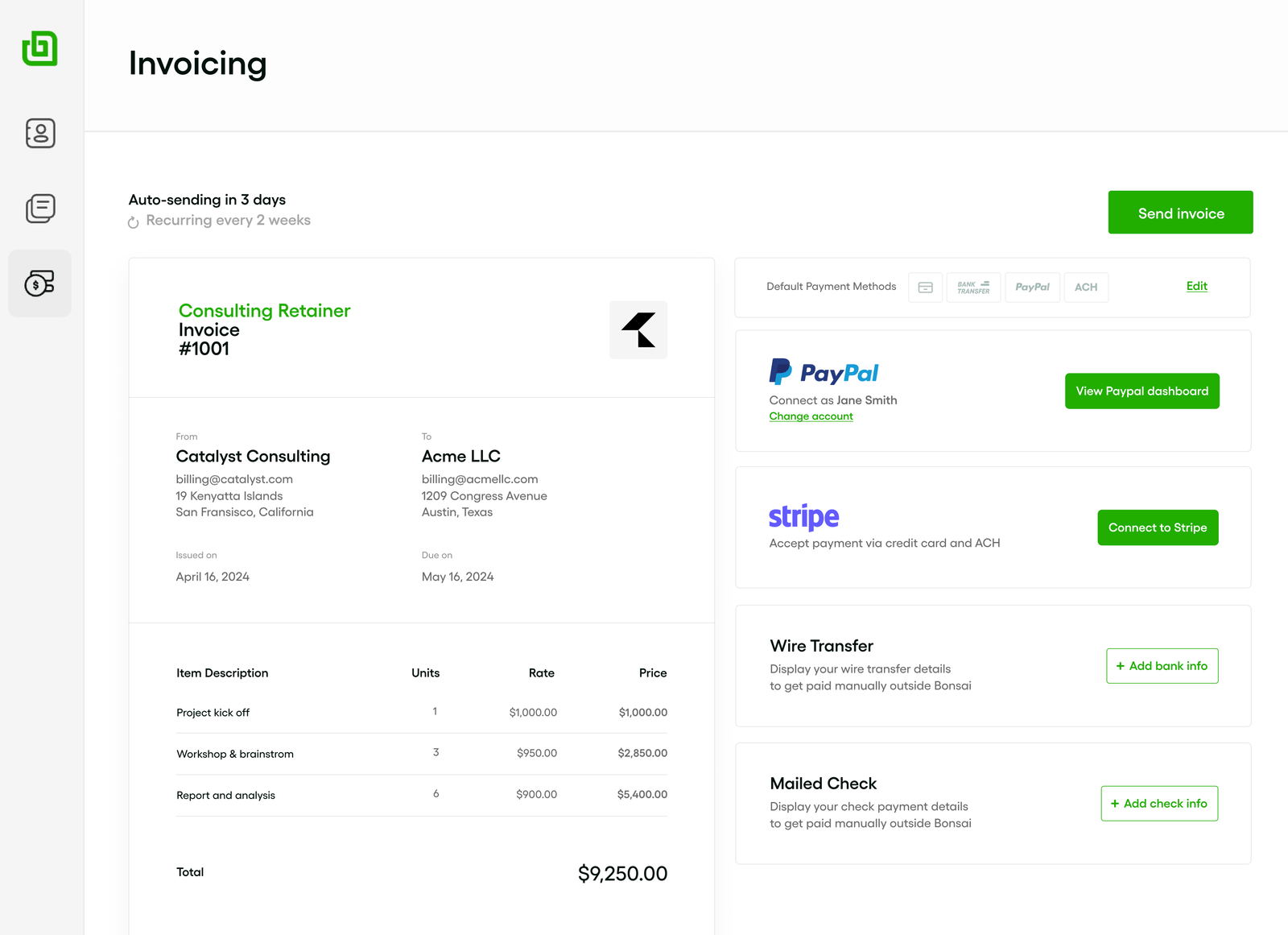Click the Stripe logo
This screenshot has width=1288, height=935.
(803, 517)
